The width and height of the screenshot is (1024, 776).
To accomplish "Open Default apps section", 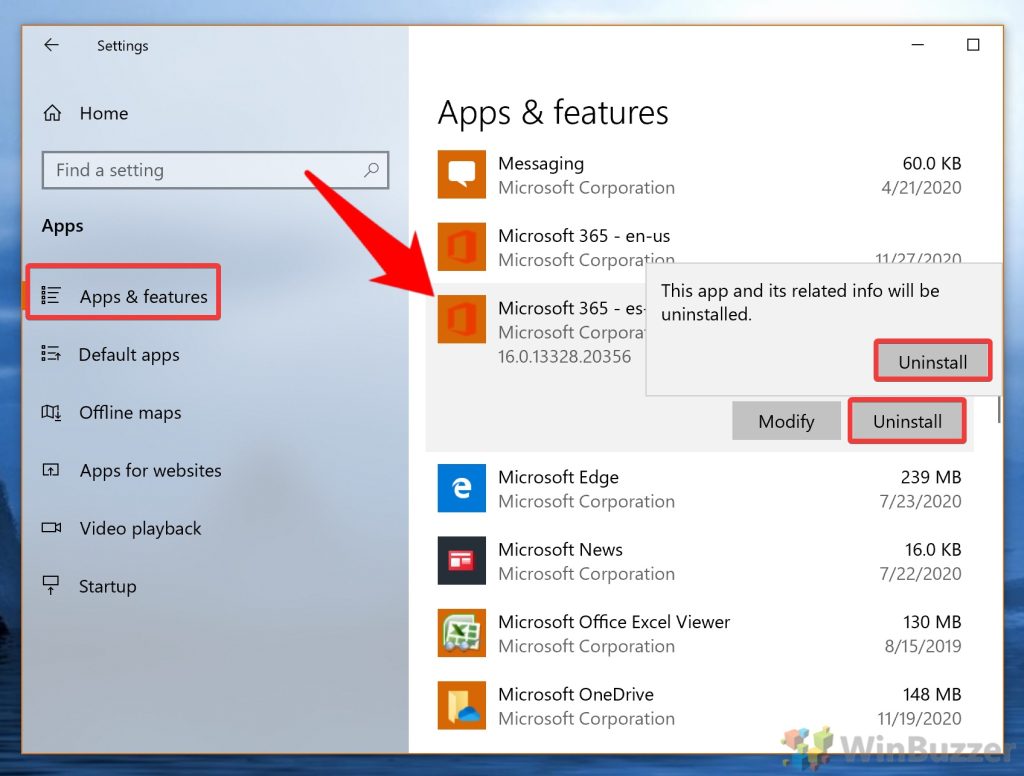I will point(129,354).
